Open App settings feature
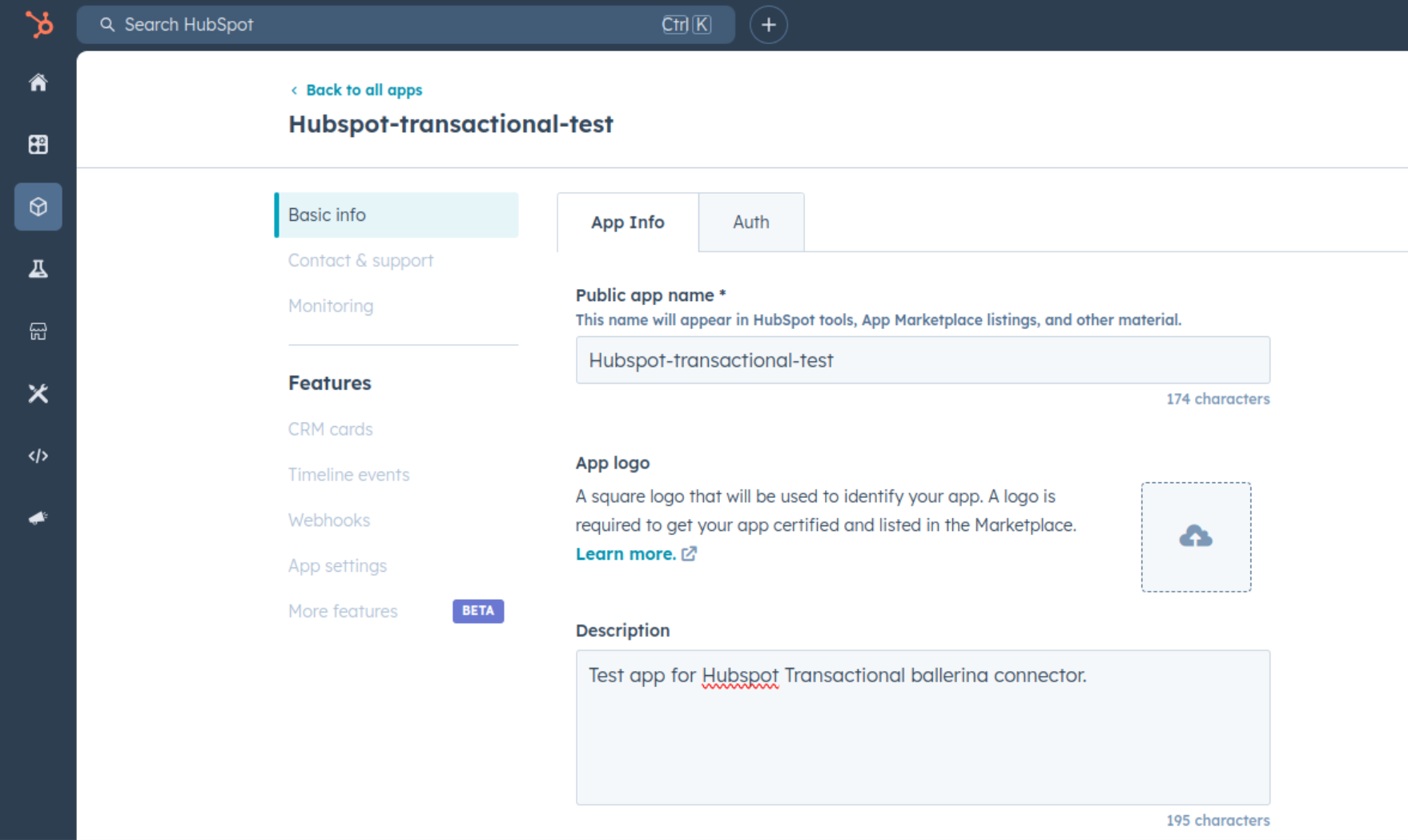Viewport: 1408px width, 840px height. (x=337, y=566)
